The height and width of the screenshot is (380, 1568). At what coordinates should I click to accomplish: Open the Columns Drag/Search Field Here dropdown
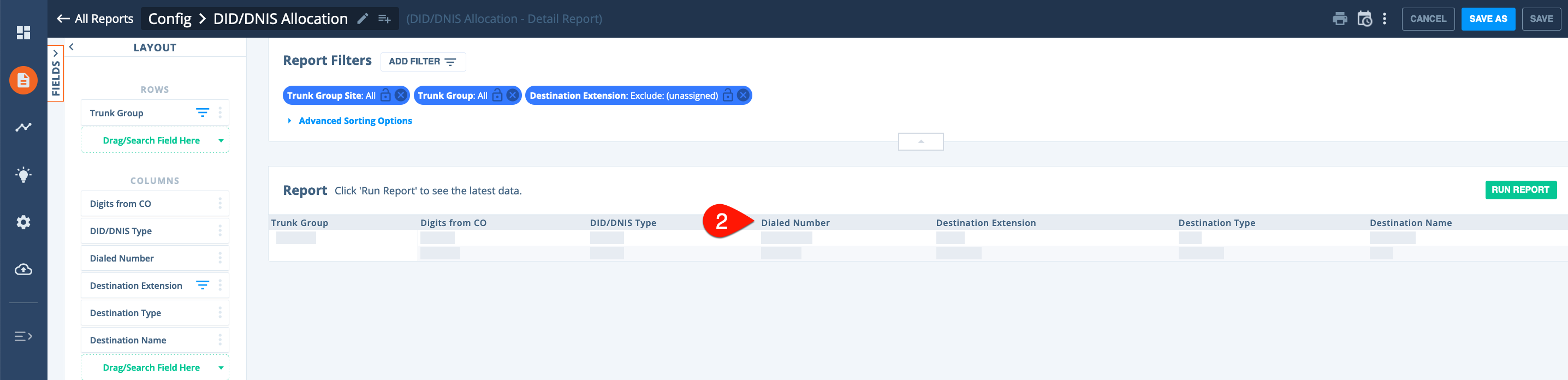point(155,367)
